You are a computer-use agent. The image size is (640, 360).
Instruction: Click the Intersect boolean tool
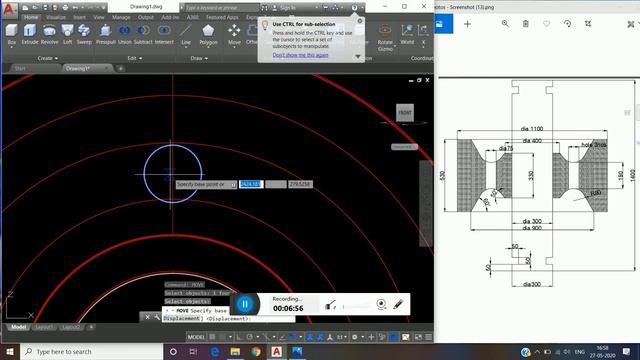(164, 33)
